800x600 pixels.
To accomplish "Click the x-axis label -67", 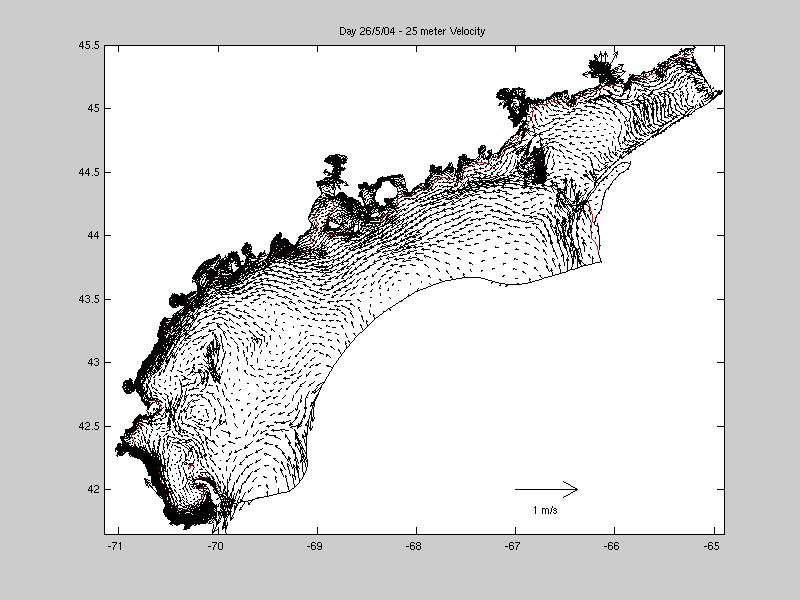I will (x=513, y=546).
